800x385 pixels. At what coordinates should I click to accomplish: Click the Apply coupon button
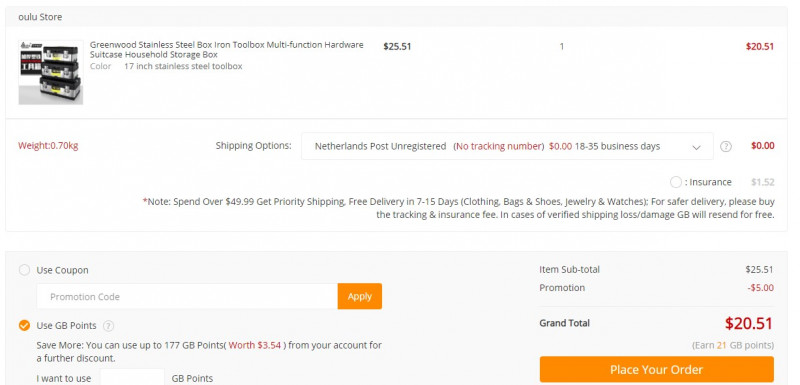pos(360,296)
